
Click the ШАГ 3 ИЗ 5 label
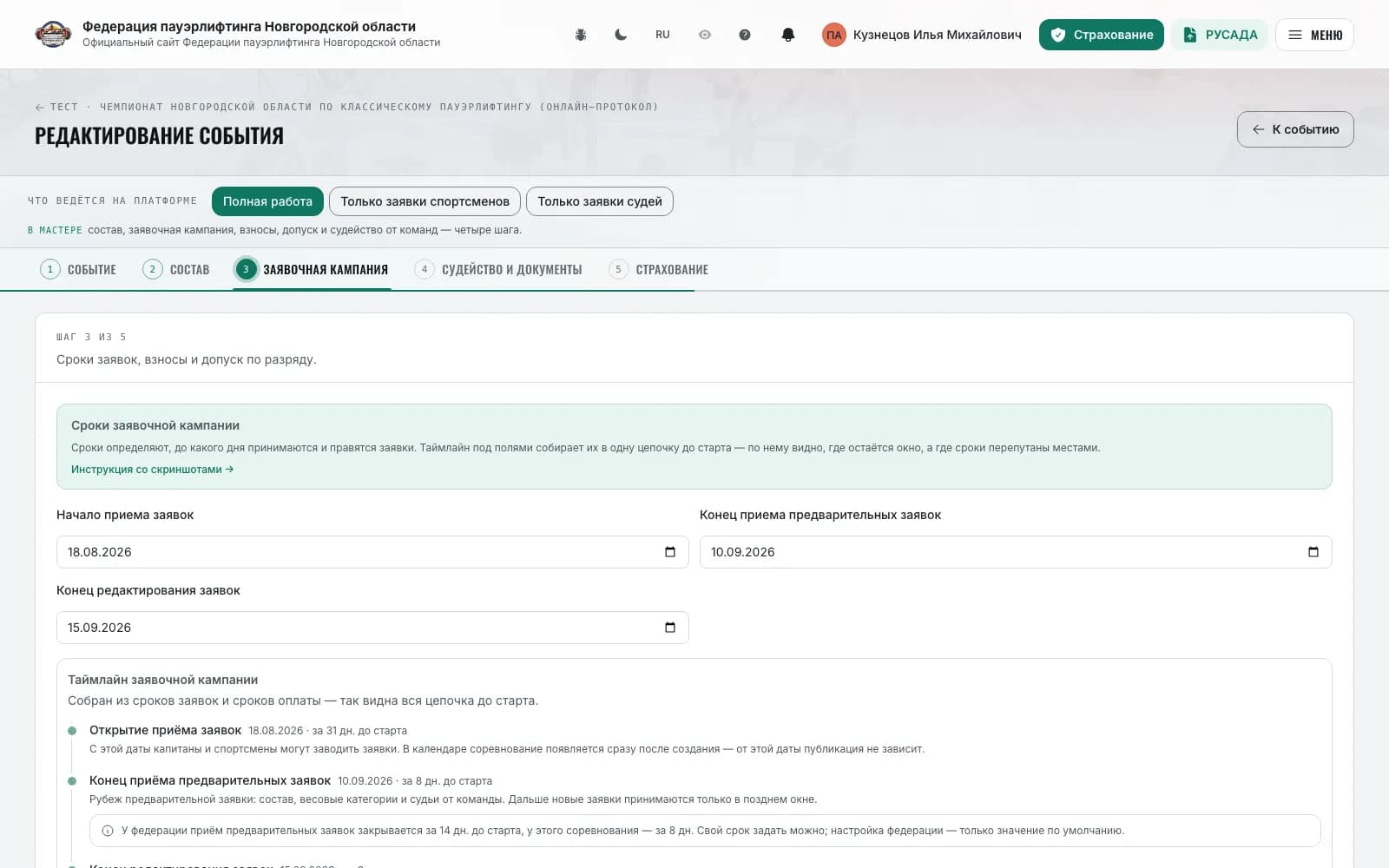[91, 337]
